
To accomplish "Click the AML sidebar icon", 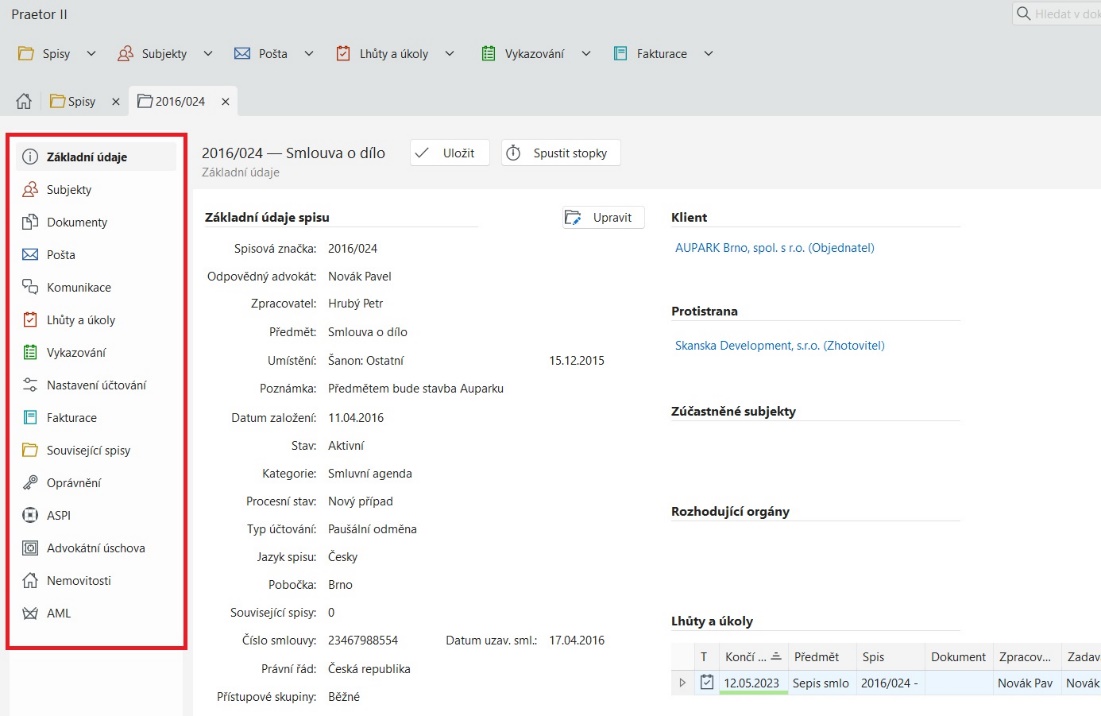I will [30, 613].
